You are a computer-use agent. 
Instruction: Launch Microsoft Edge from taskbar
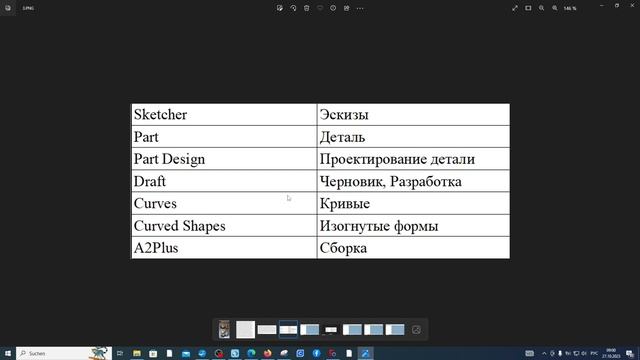[x=251, y=353]
